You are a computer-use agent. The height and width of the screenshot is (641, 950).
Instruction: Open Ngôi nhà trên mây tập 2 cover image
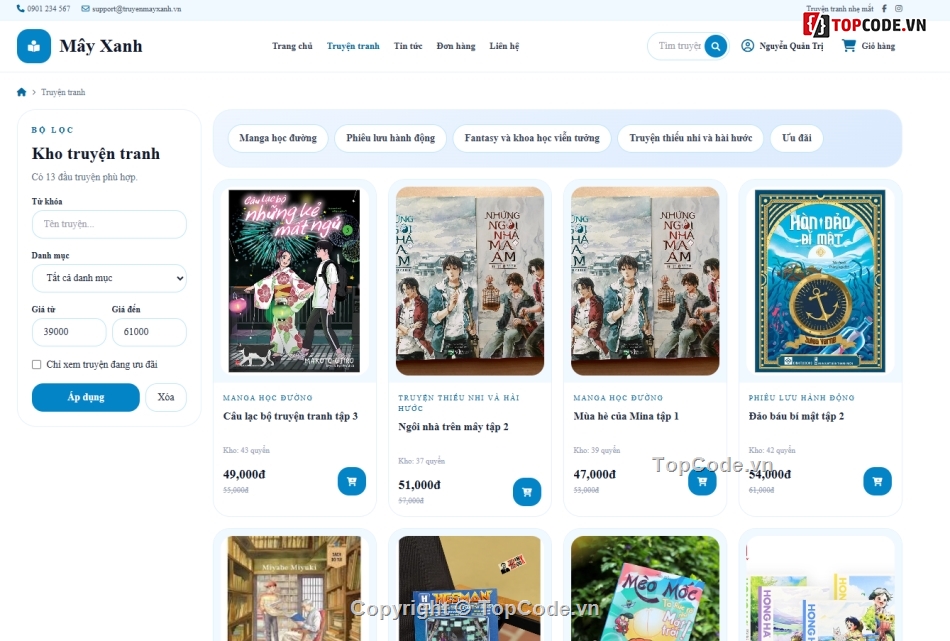pos(470,281)
